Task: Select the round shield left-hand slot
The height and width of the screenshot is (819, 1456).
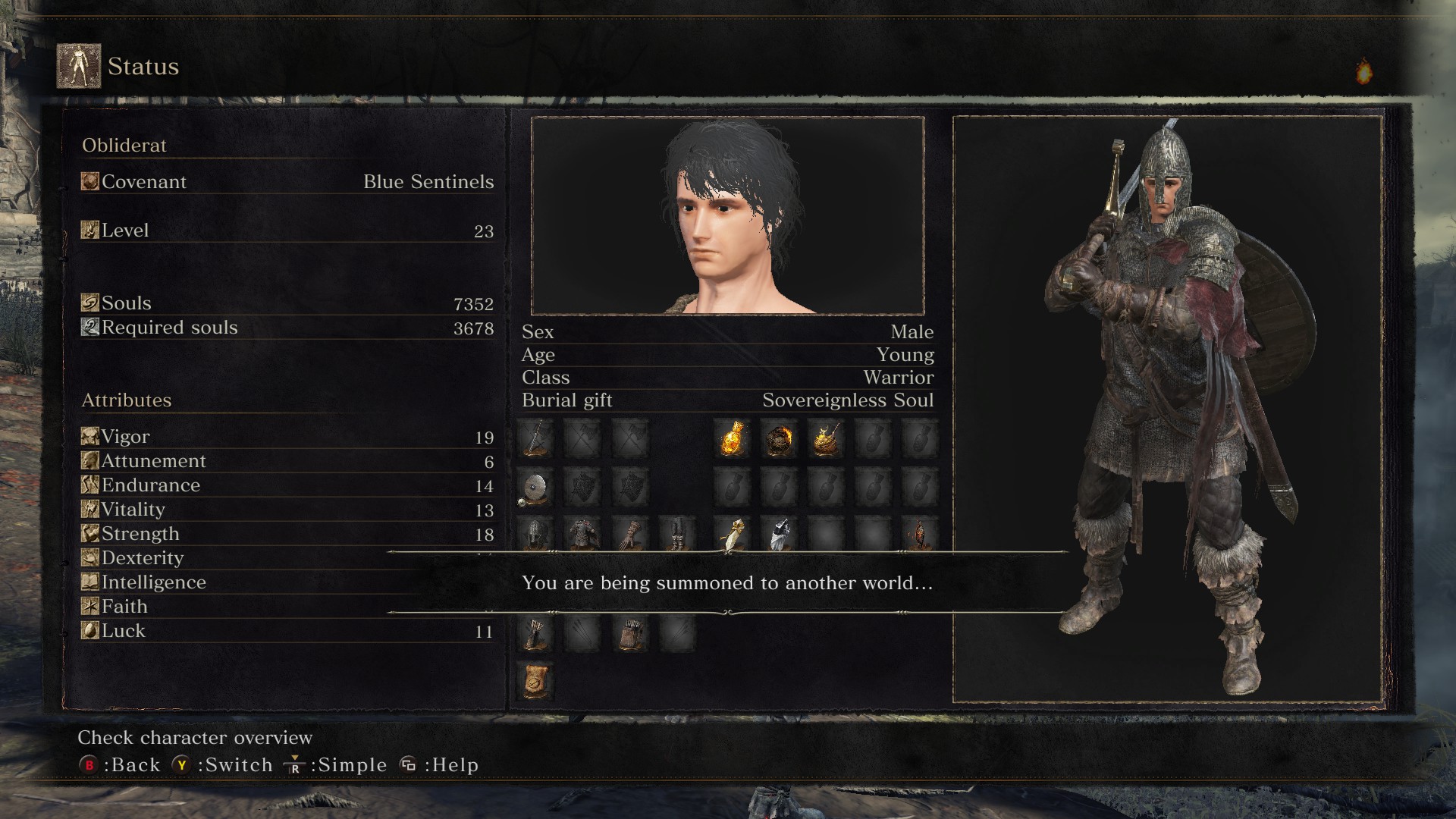Action: (x=535, y=487)
